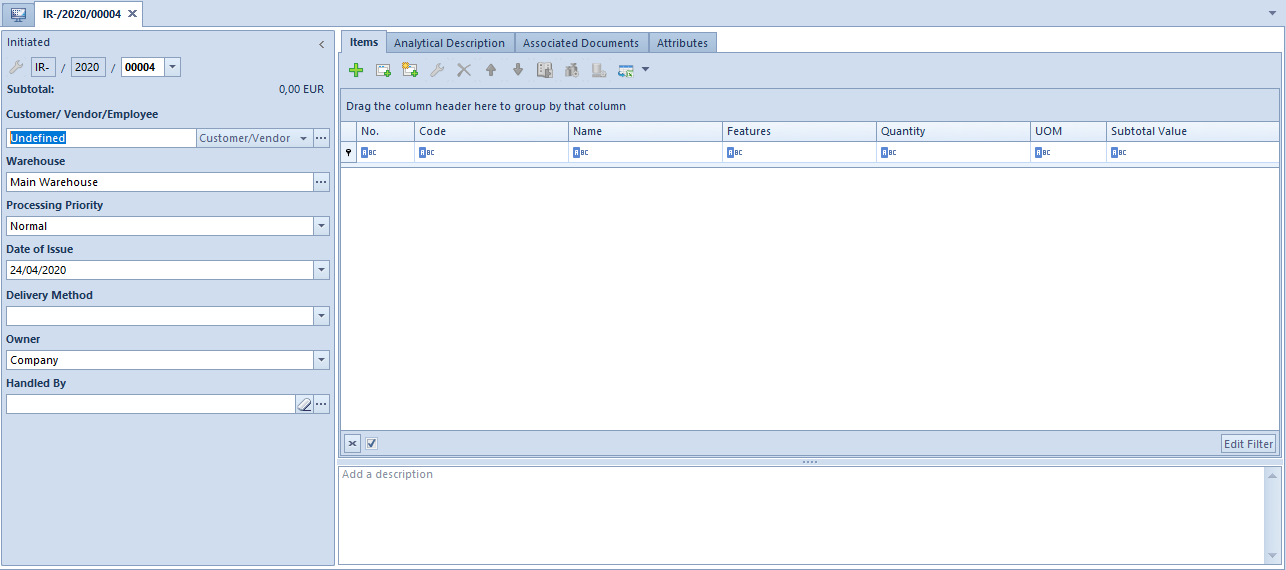
Task: Move the item up with the arrow icon
Action: [491, 70]
